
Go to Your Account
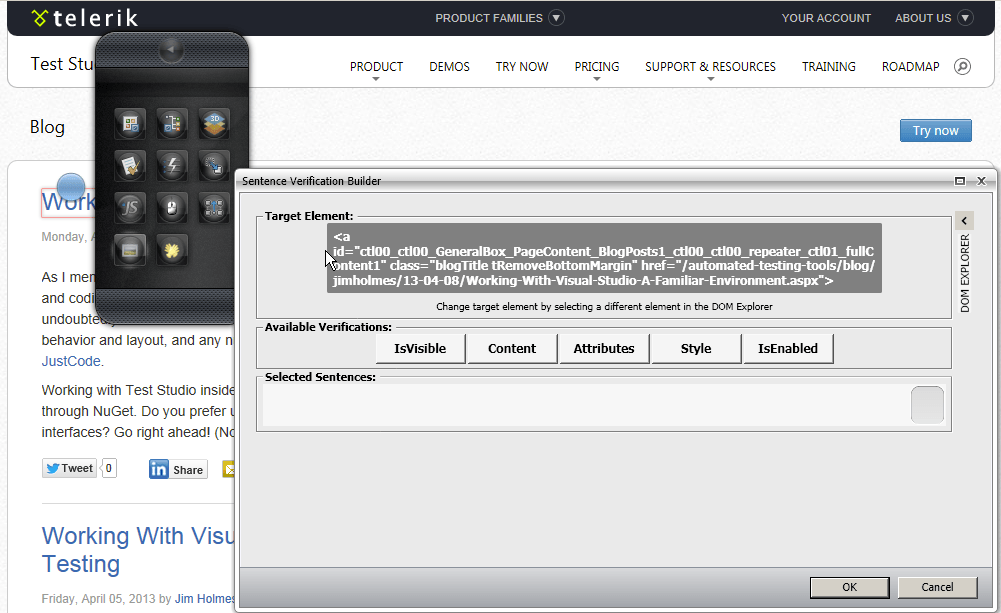(826, 18)
